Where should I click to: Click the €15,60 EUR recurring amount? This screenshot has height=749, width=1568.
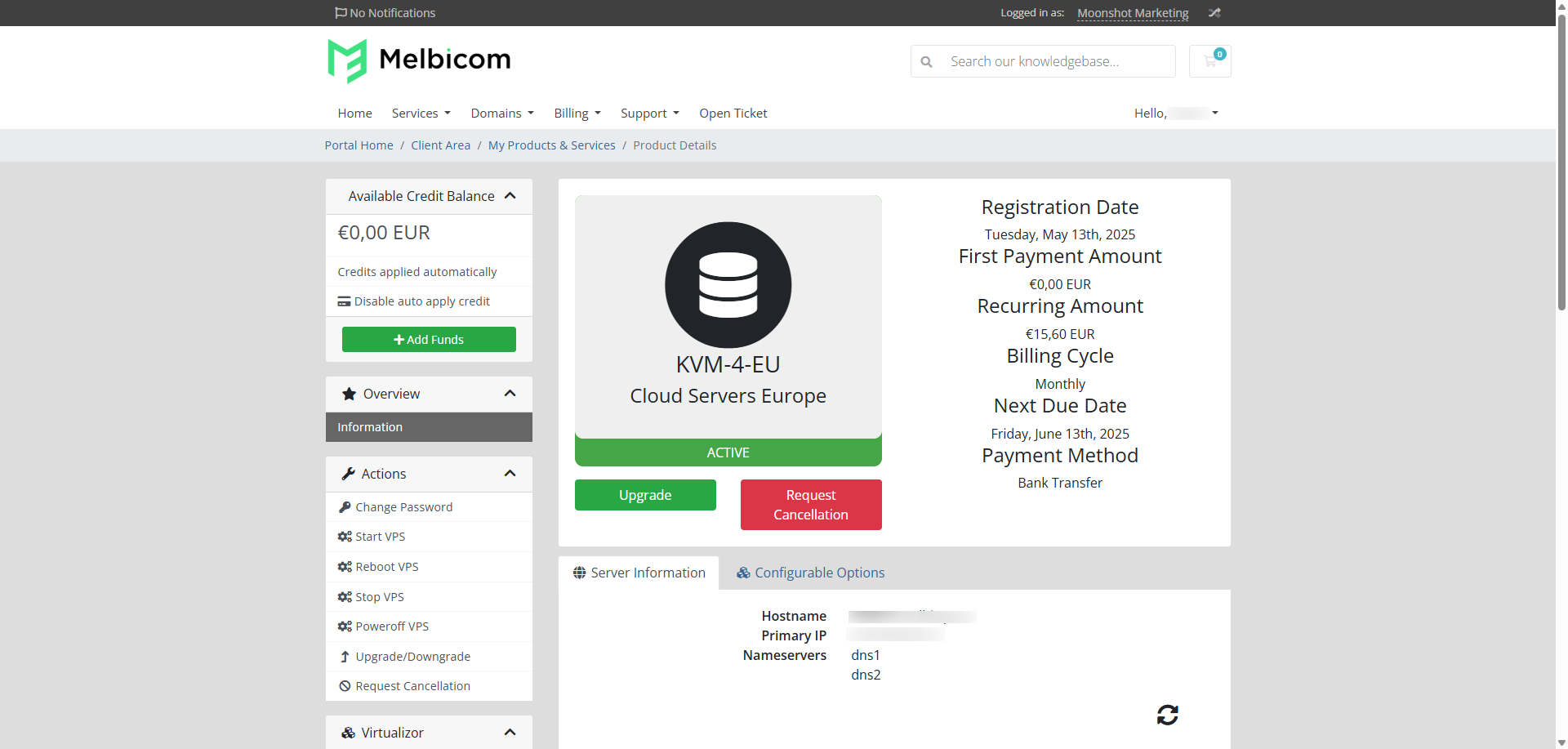(1060, 334)
